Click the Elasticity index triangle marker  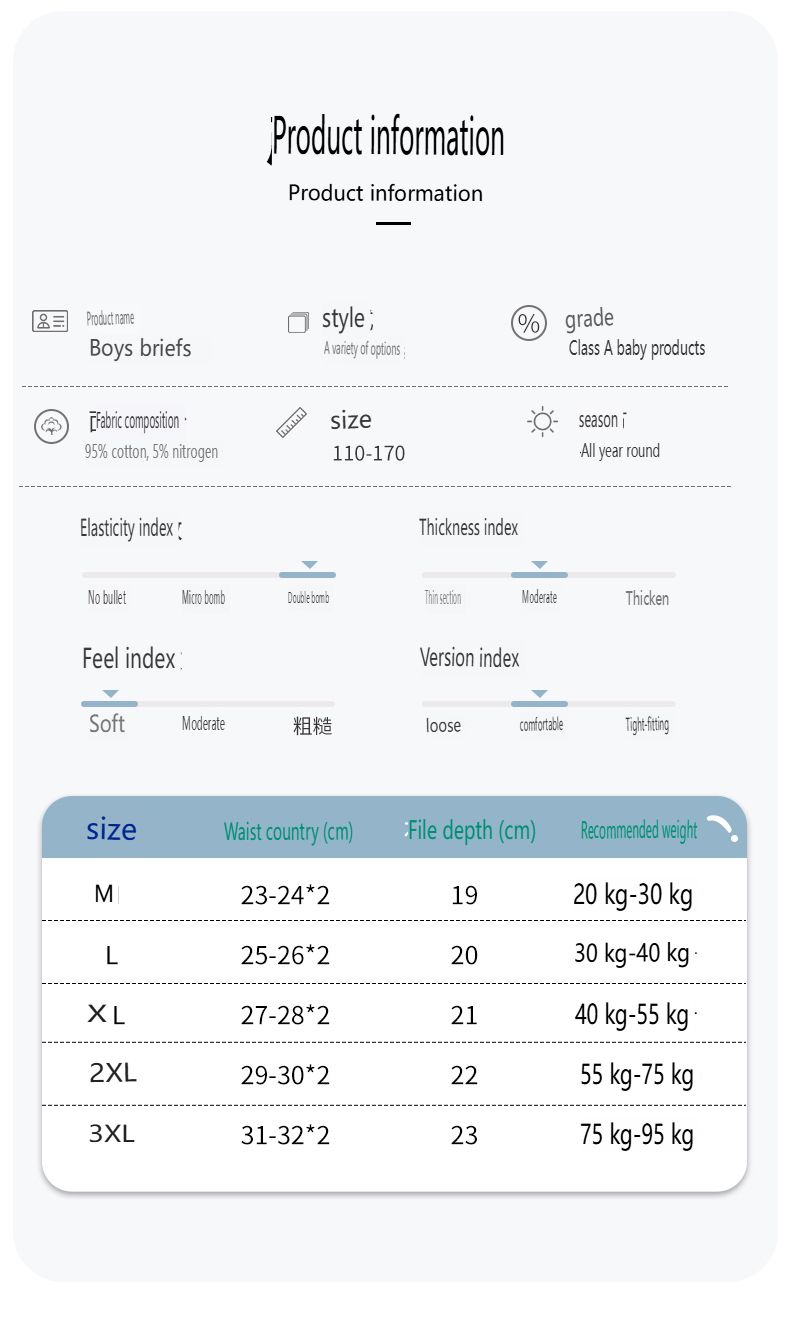[x=309, y=565]
